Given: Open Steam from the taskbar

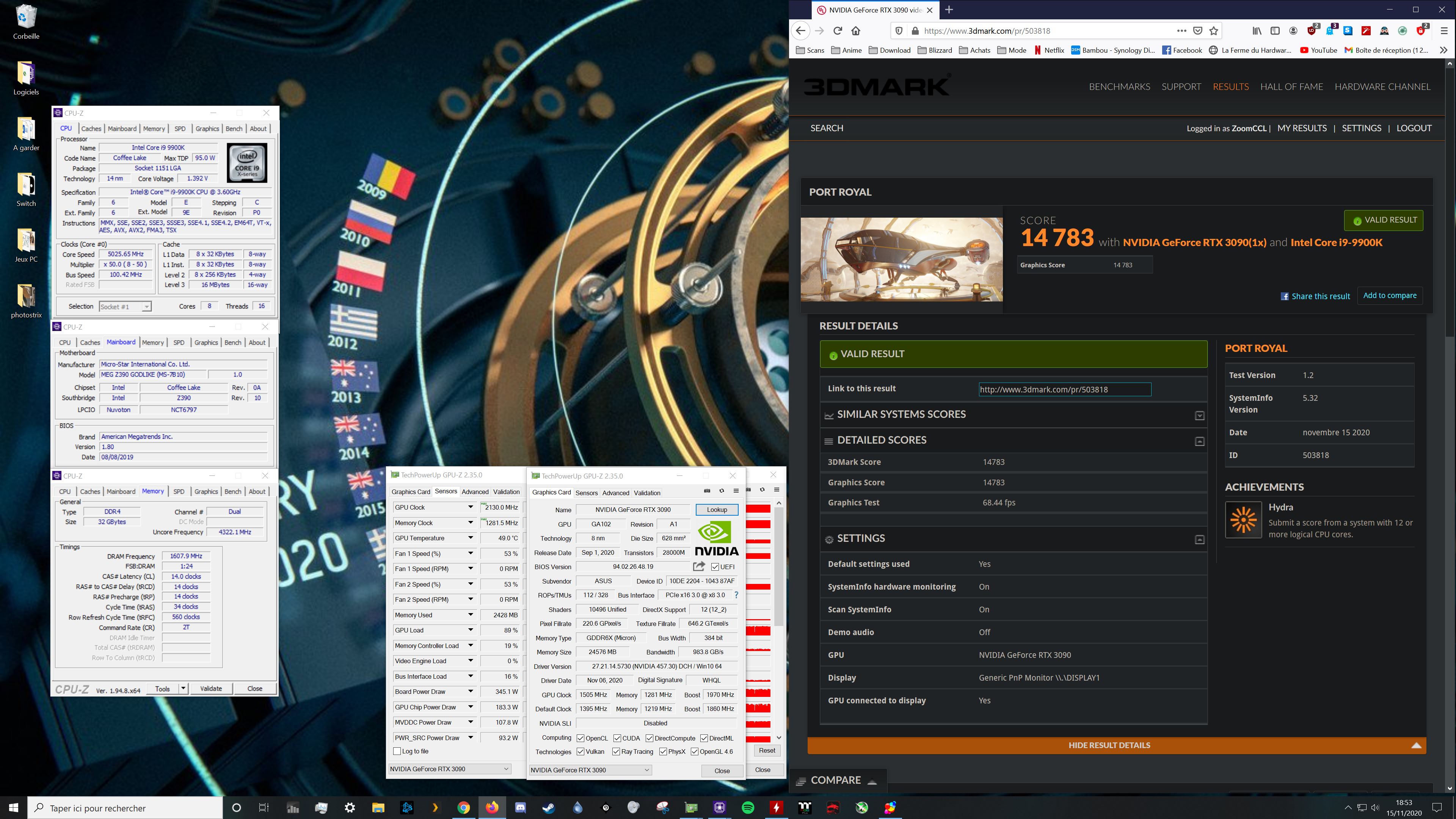Looking at the screenshot, I should 548,807.
